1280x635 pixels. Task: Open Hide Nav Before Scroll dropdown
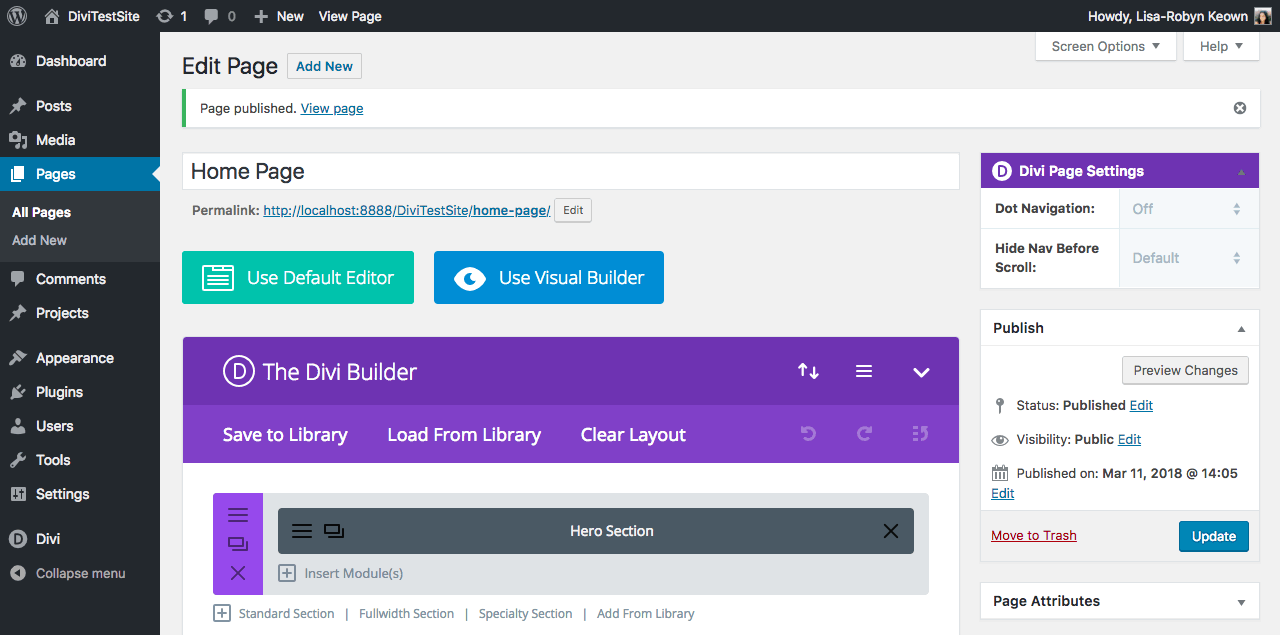click(1188, 258)
